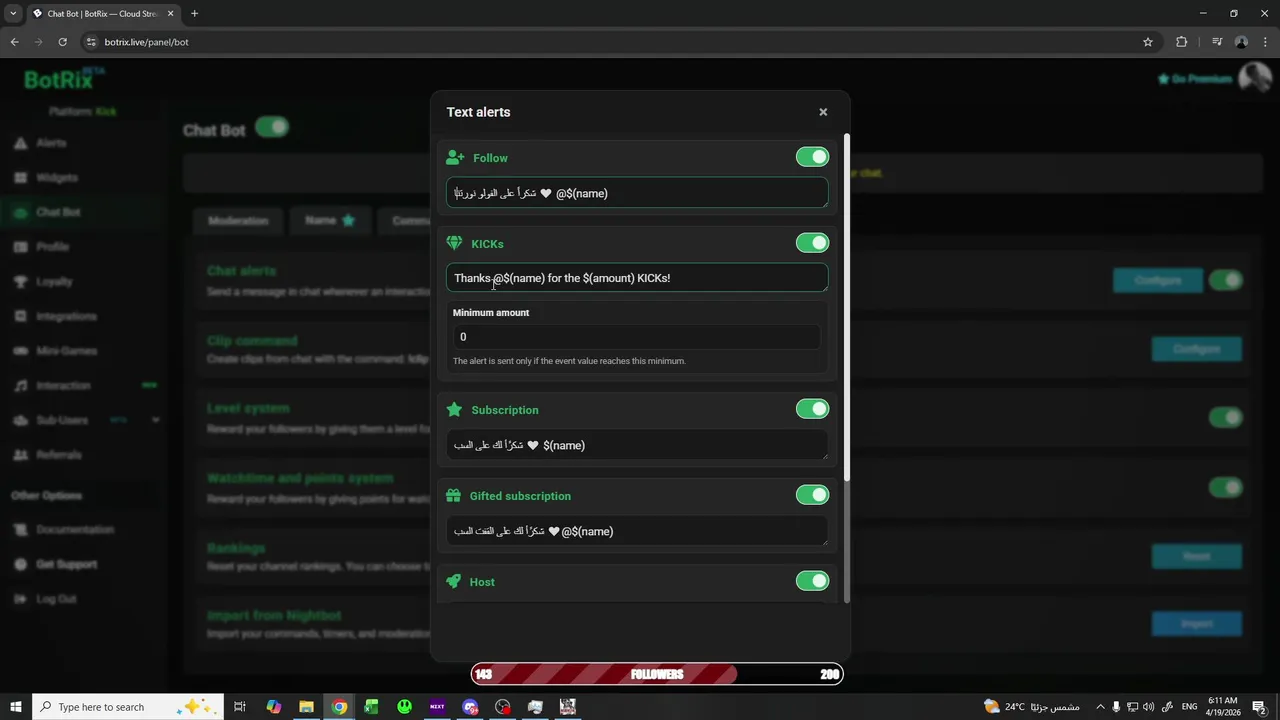Open a new browser tab
Viewport: 1280px width, 720px height.
(194, 14)
